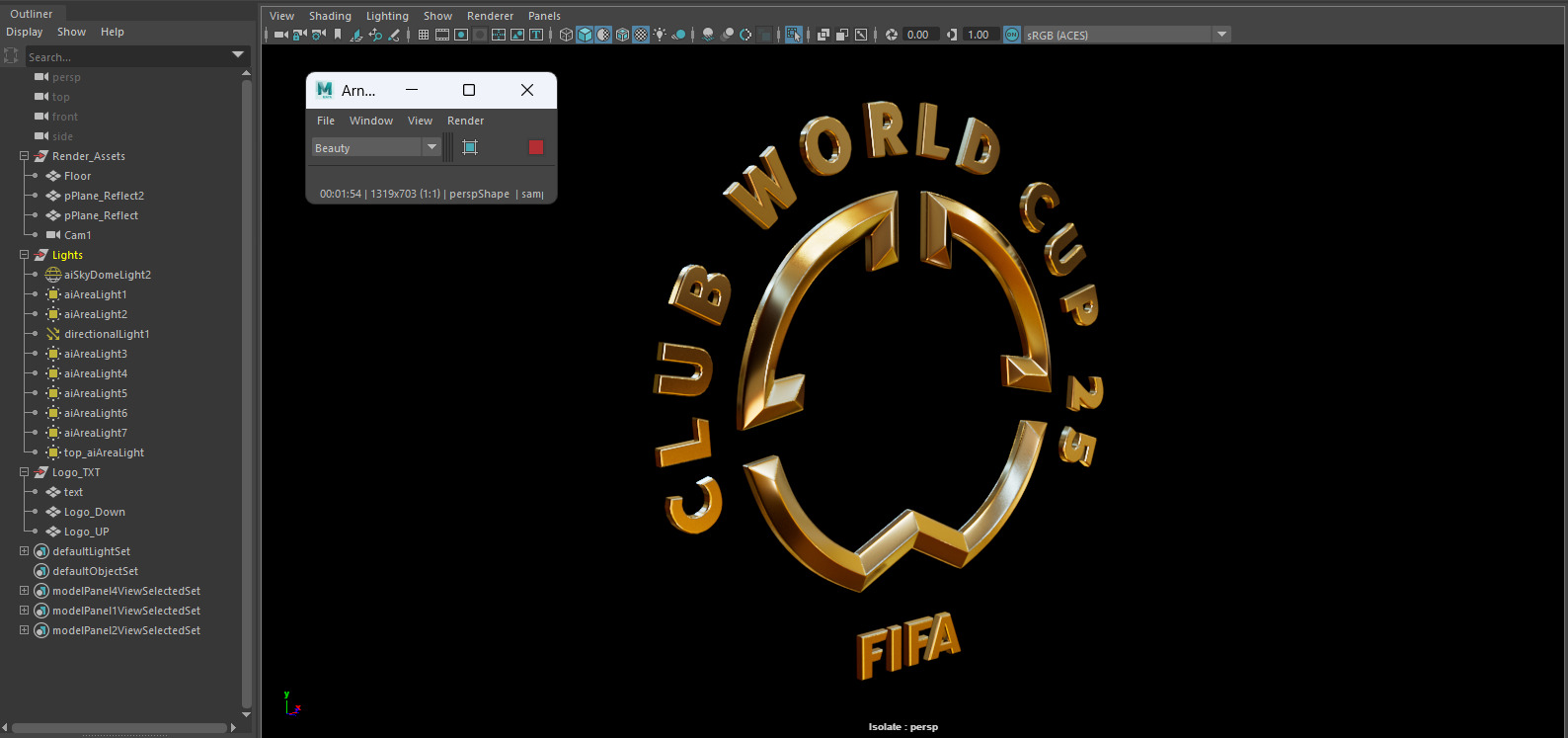Viewport: 1568px width, 738px height.
Task: Toggle the X-Ray Joints icon
Action: [x=860, y=35]
